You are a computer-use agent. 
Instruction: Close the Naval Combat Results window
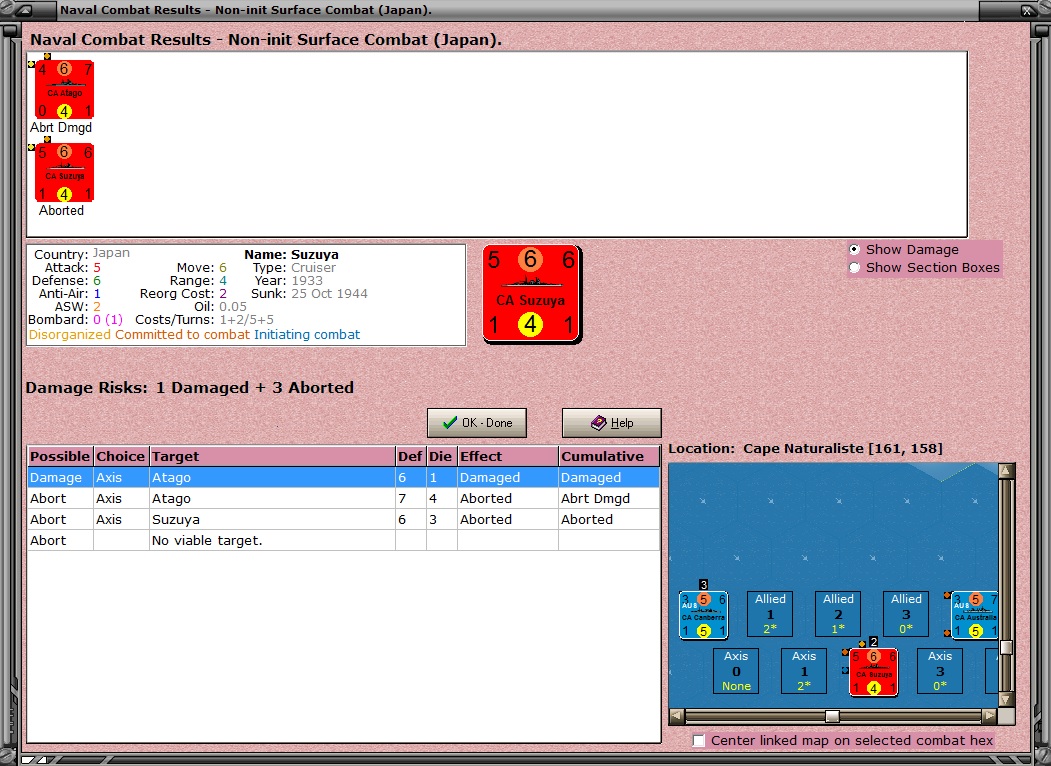1026,10
